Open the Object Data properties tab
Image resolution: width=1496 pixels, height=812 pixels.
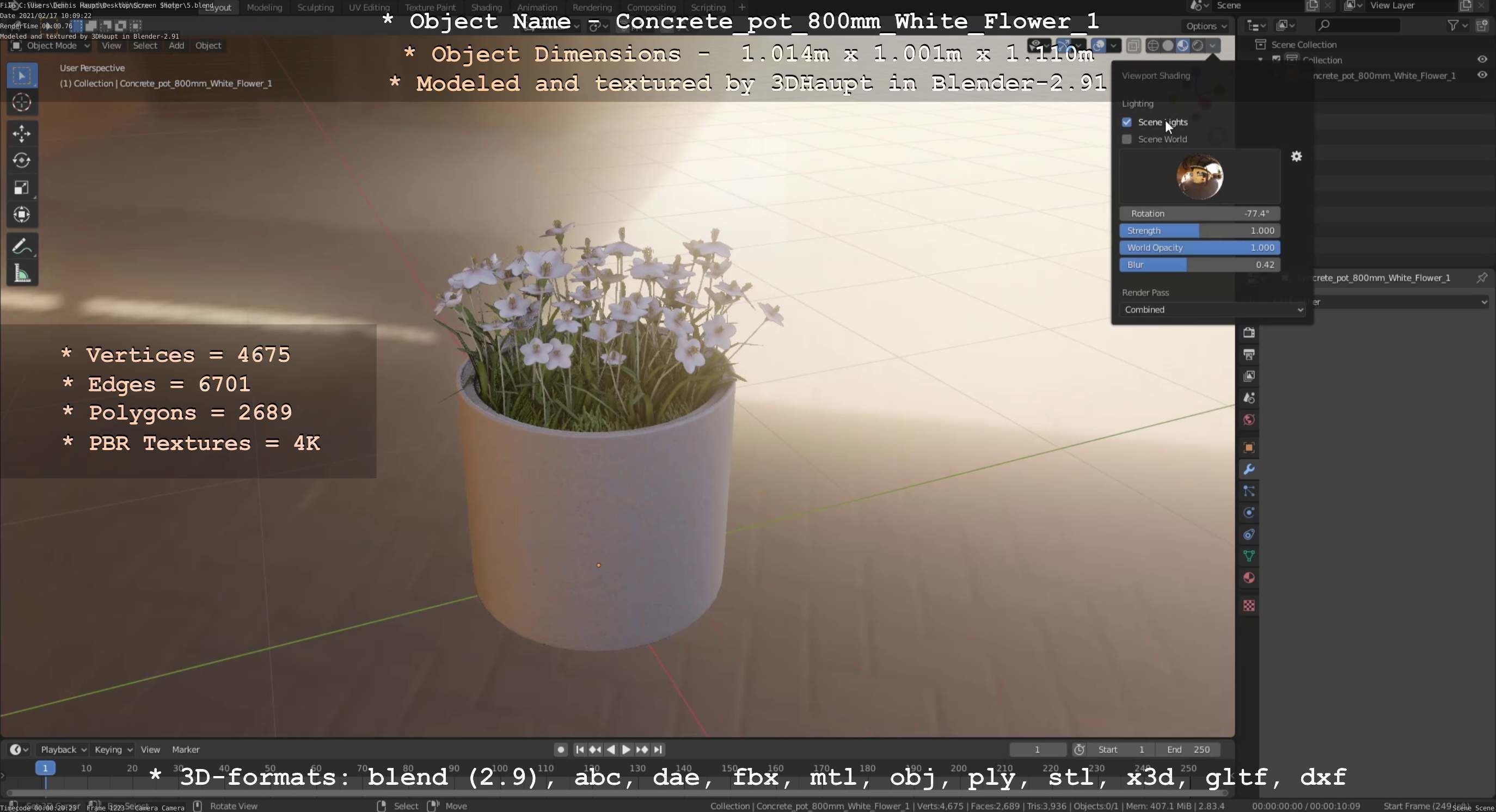1249,556
